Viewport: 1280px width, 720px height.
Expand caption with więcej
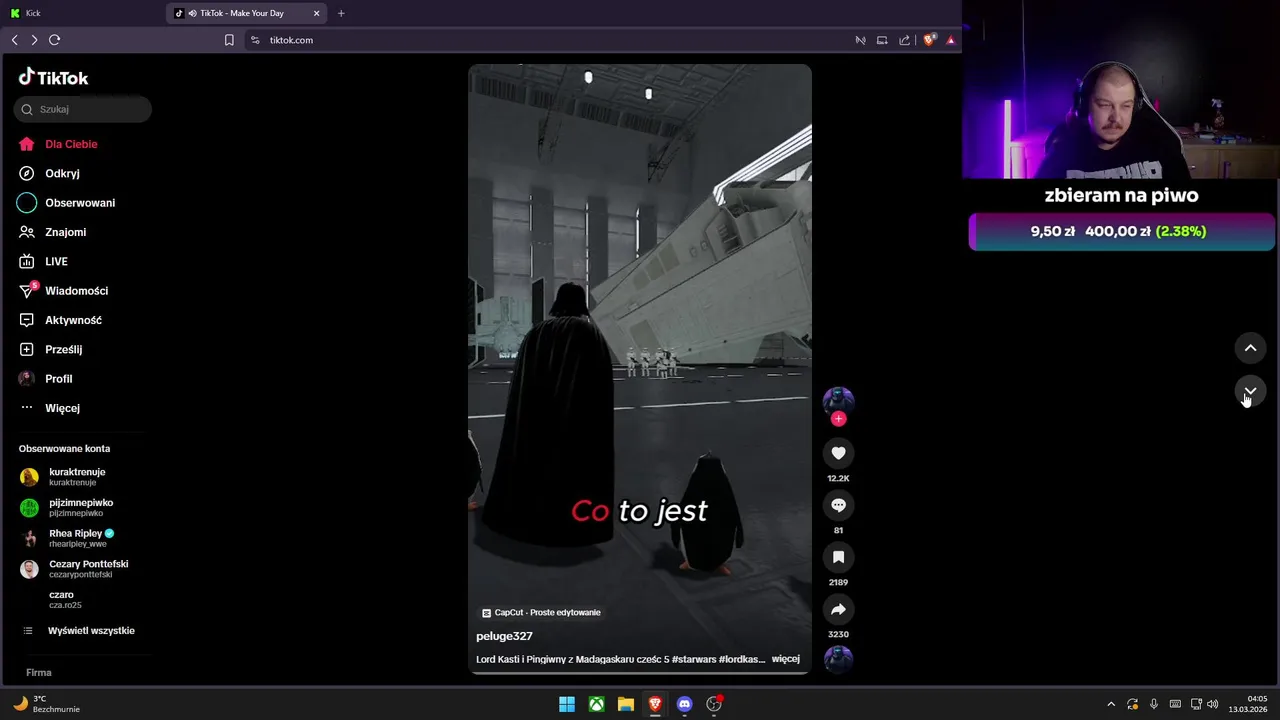point(785,659)
